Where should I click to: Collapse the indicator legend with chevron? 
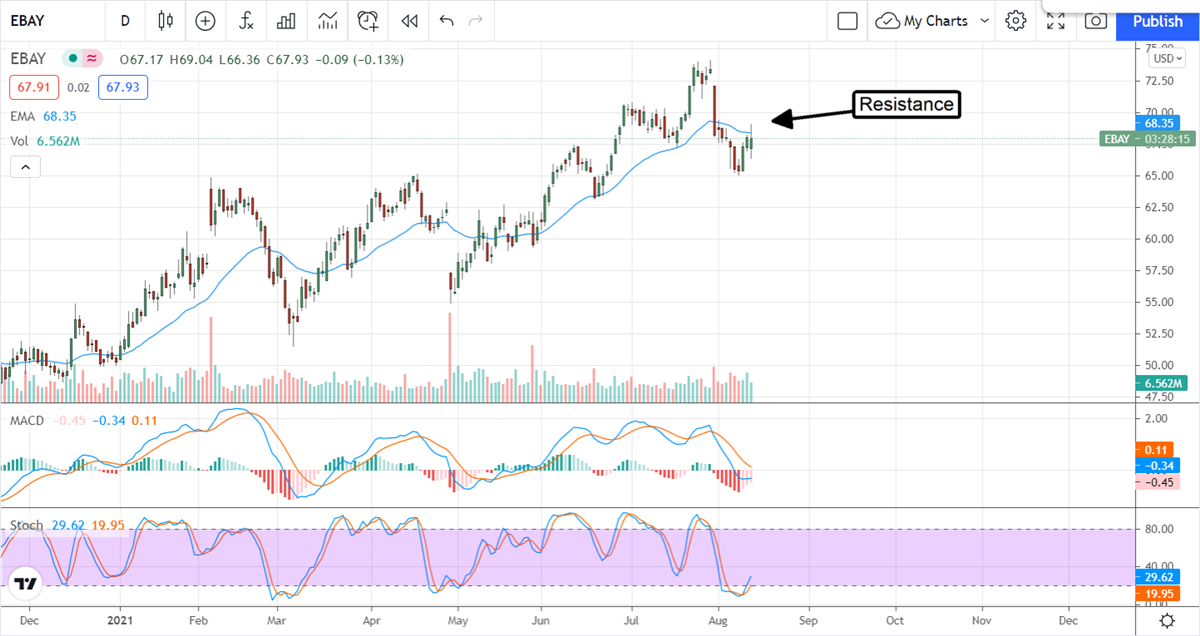click(25, 168)
